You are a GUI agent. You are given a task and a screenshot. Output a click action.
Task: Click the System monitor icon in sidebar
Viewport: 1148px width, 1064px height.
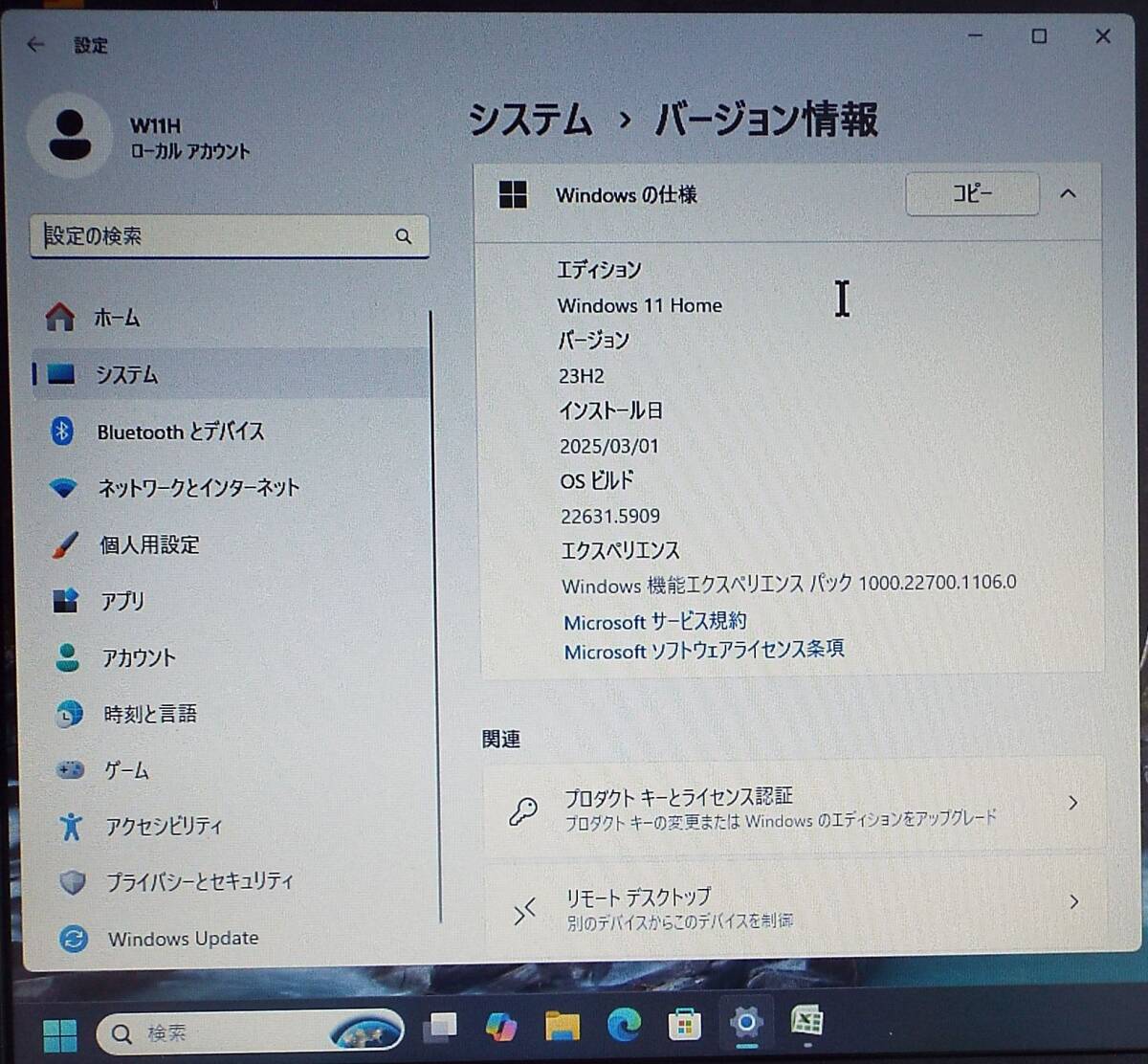61,374
